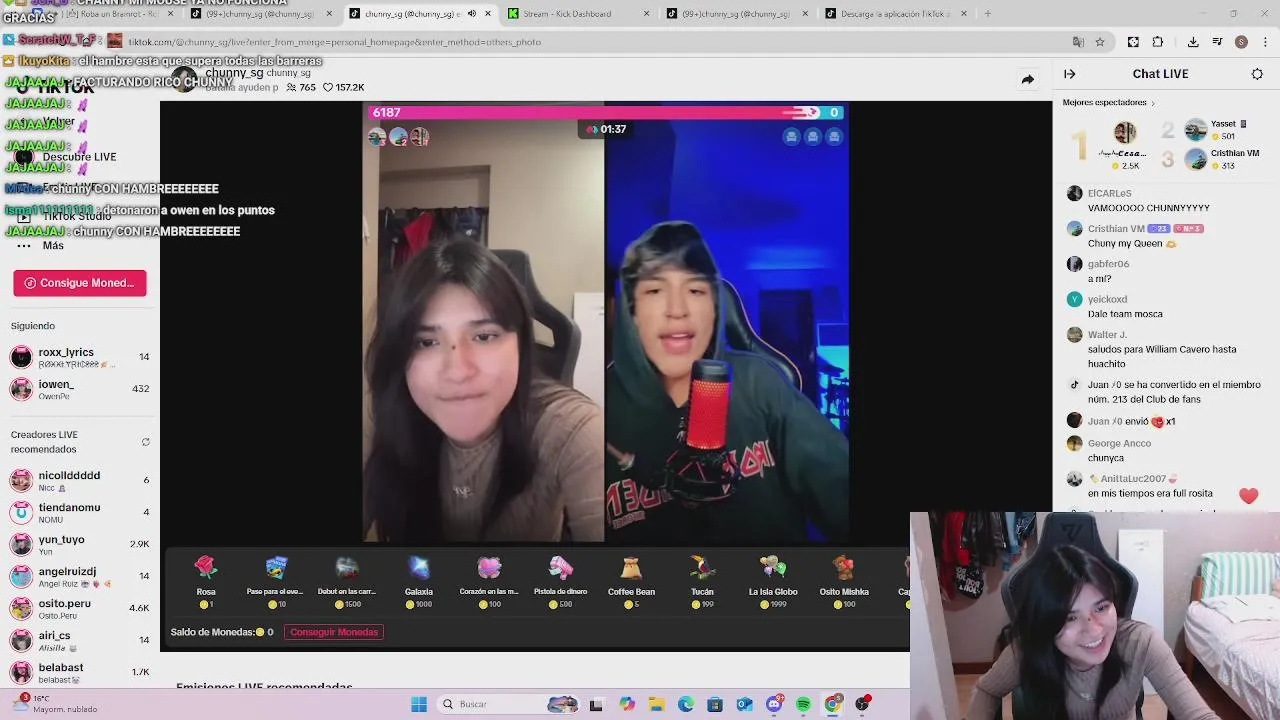This screenshot has width=1280, height=720.
Task: Click the share arrow icon above the stream
Action: coord(1027,79)
